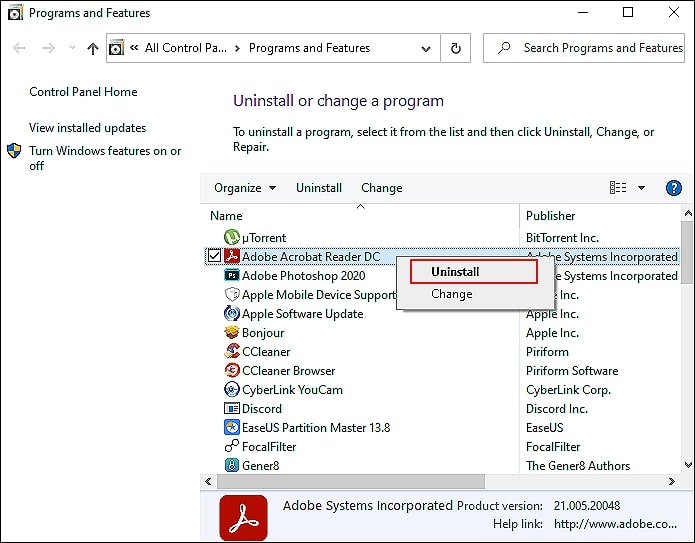The width and height of the screenshot is (695, 543).
Task: Expand breadcrumb chevron after All Control Panel
Action: (238, 48)
